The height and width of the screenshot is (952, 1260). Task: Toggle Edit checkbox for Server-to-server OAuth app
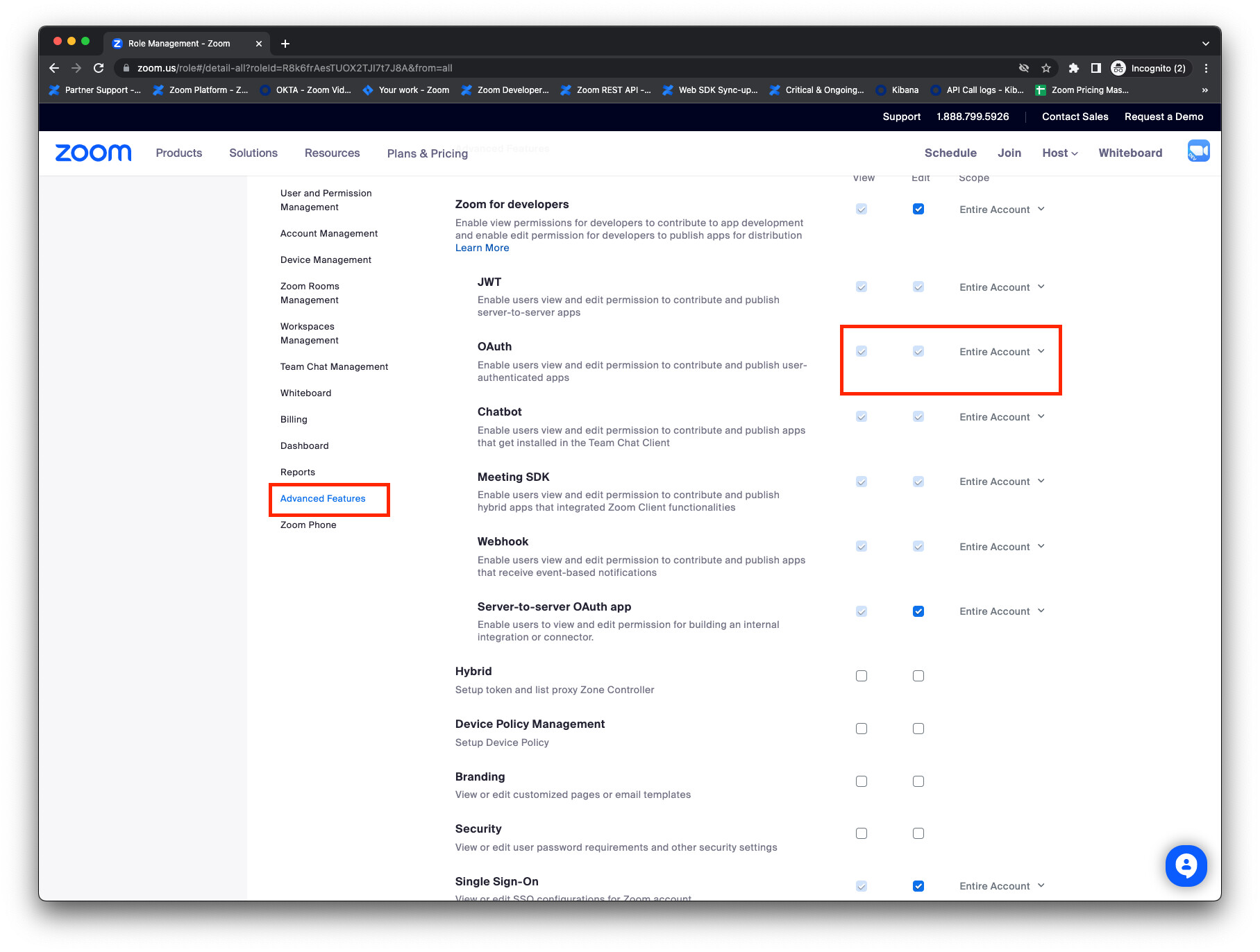click(918, 611)
